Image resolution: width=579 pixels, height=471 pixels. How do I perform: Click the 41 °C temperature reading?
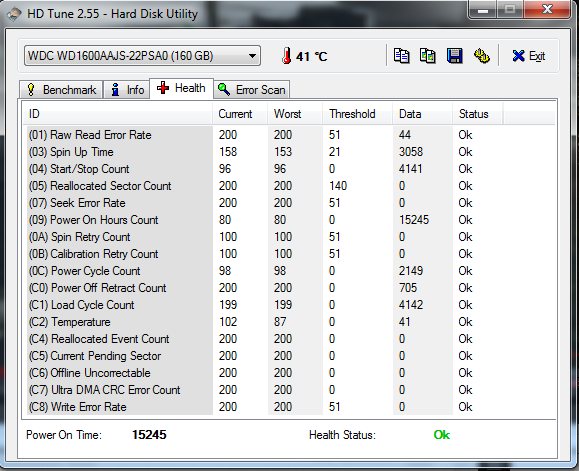311,56
